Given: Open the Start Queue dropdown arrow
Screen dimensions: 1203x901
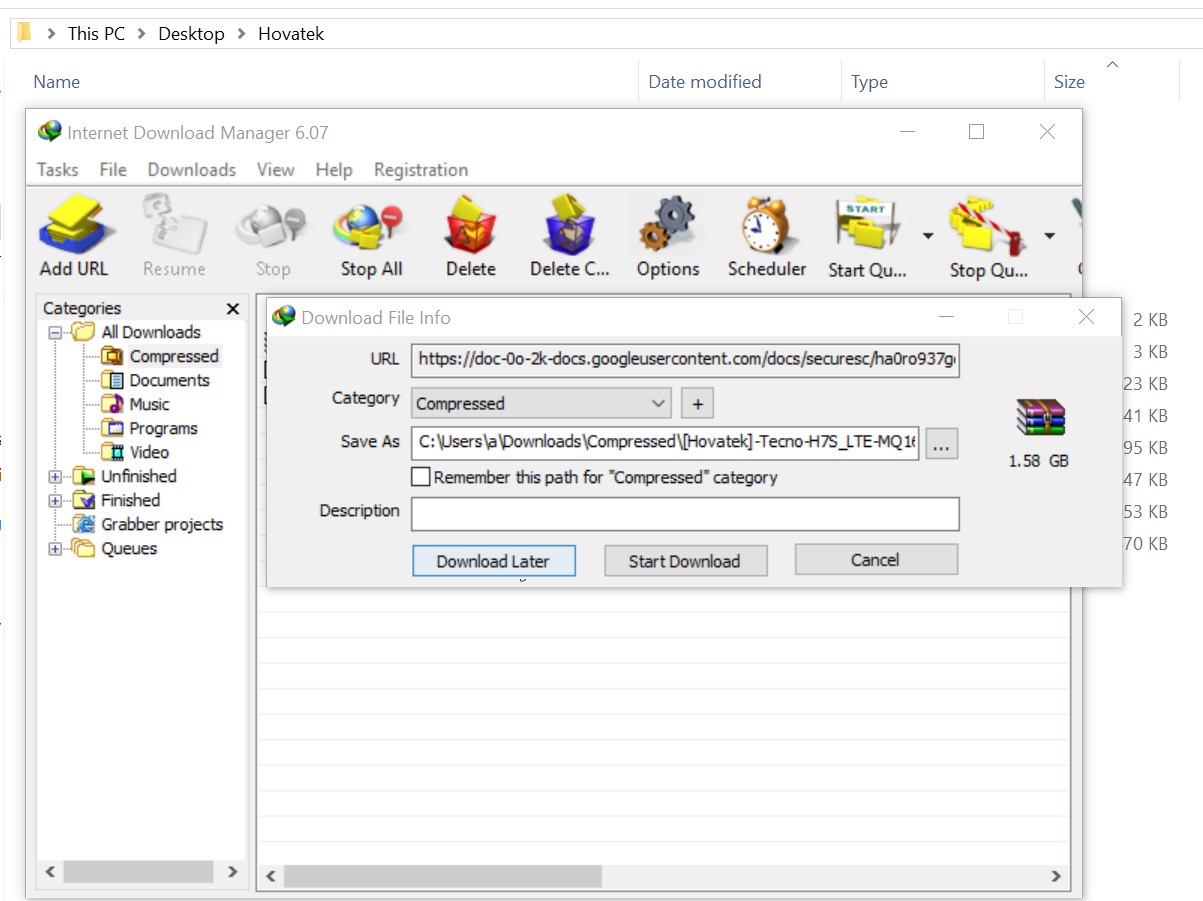Looking at the screenshot, I should pyautogui.click(x=927, y=236).
